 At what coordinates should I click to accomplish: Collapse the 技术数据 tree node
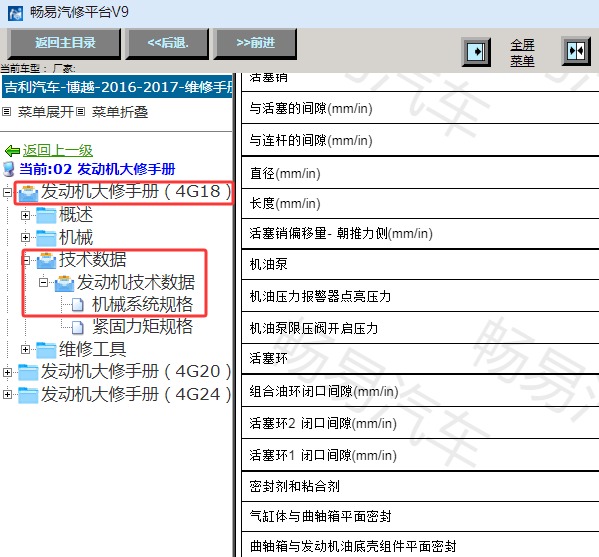coord(25,260)
